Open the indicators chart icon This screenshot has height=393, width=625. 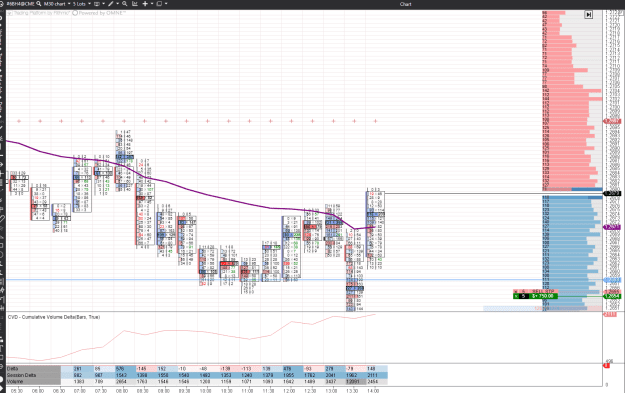click(x=135, y=4)
